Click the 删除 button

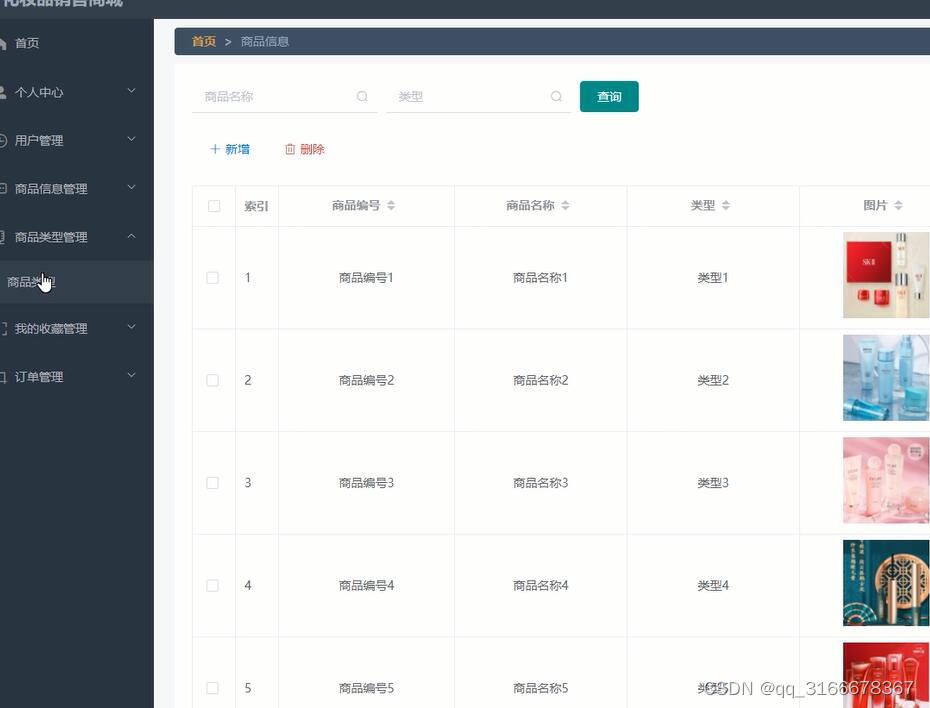(x=305, y=149)
